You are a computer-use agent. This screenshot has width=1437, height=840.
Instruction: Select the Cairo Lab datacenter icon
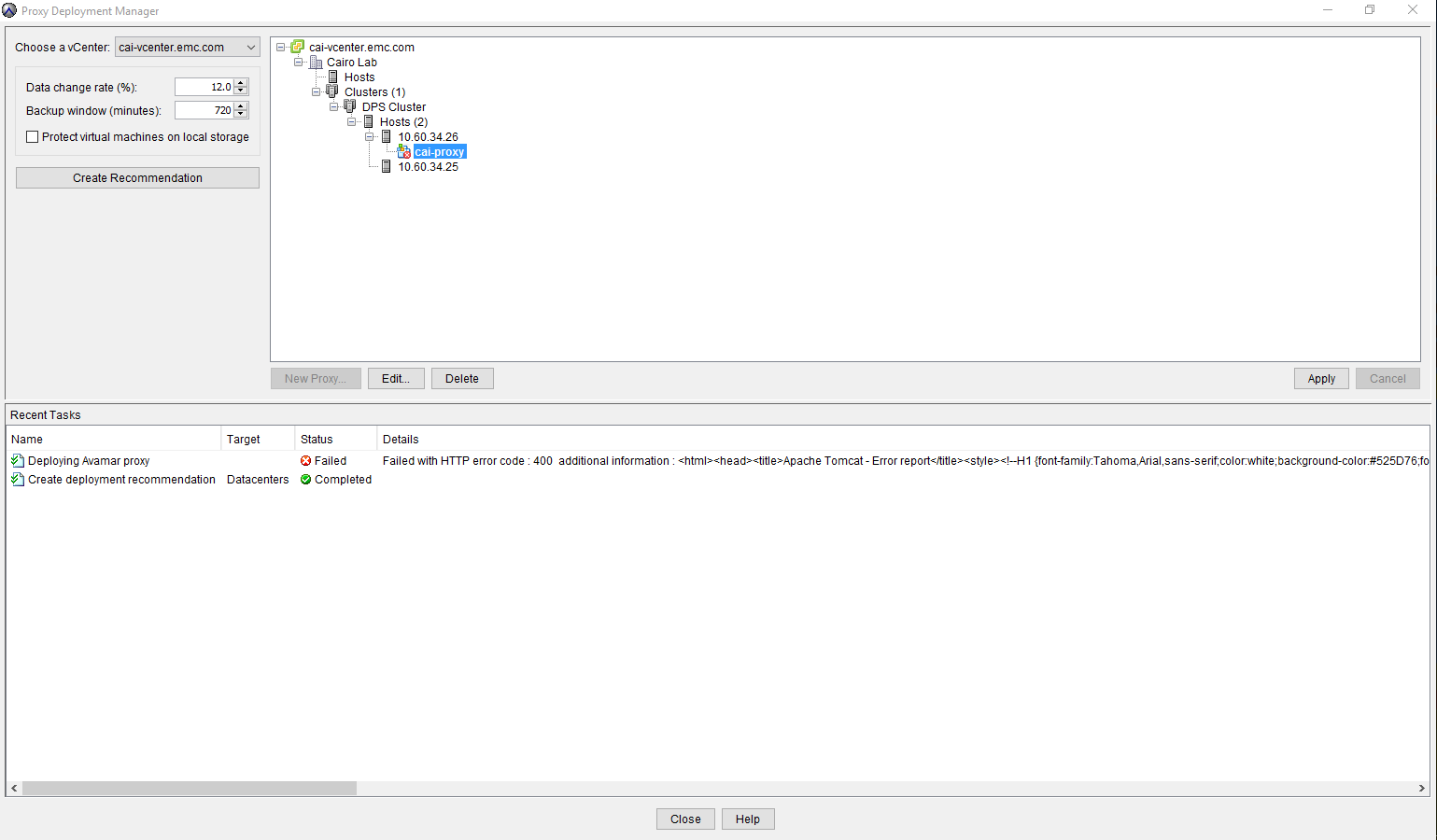[317, 62]
